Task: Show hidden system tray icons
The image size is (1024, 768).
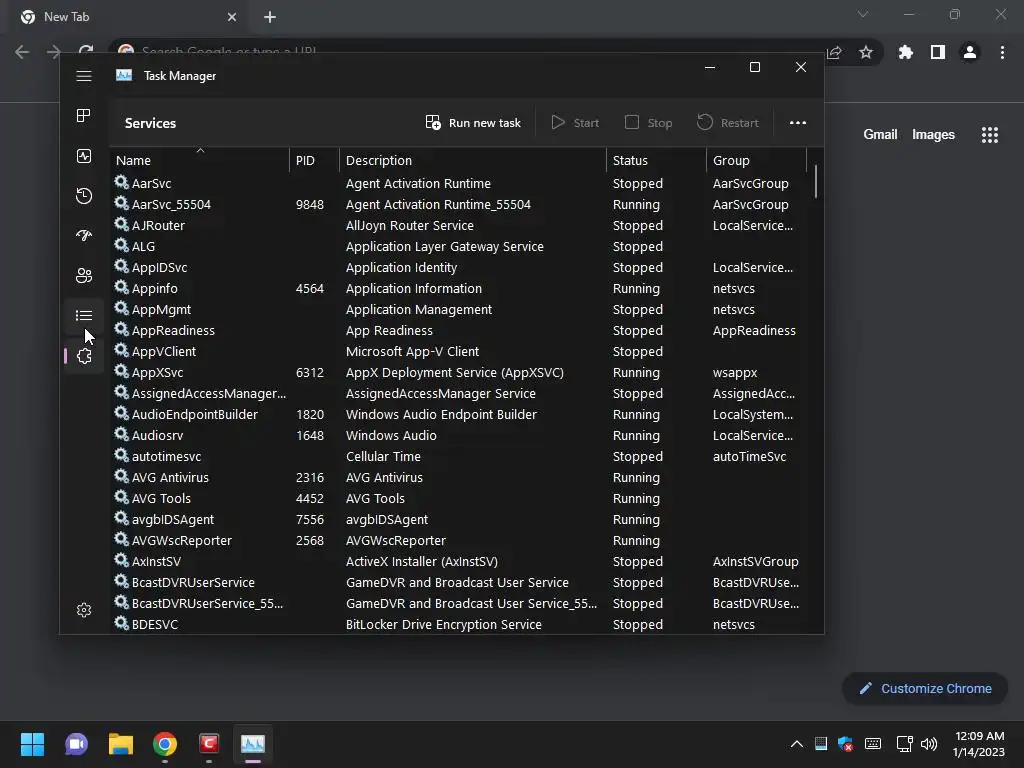Action: [797, 744]
